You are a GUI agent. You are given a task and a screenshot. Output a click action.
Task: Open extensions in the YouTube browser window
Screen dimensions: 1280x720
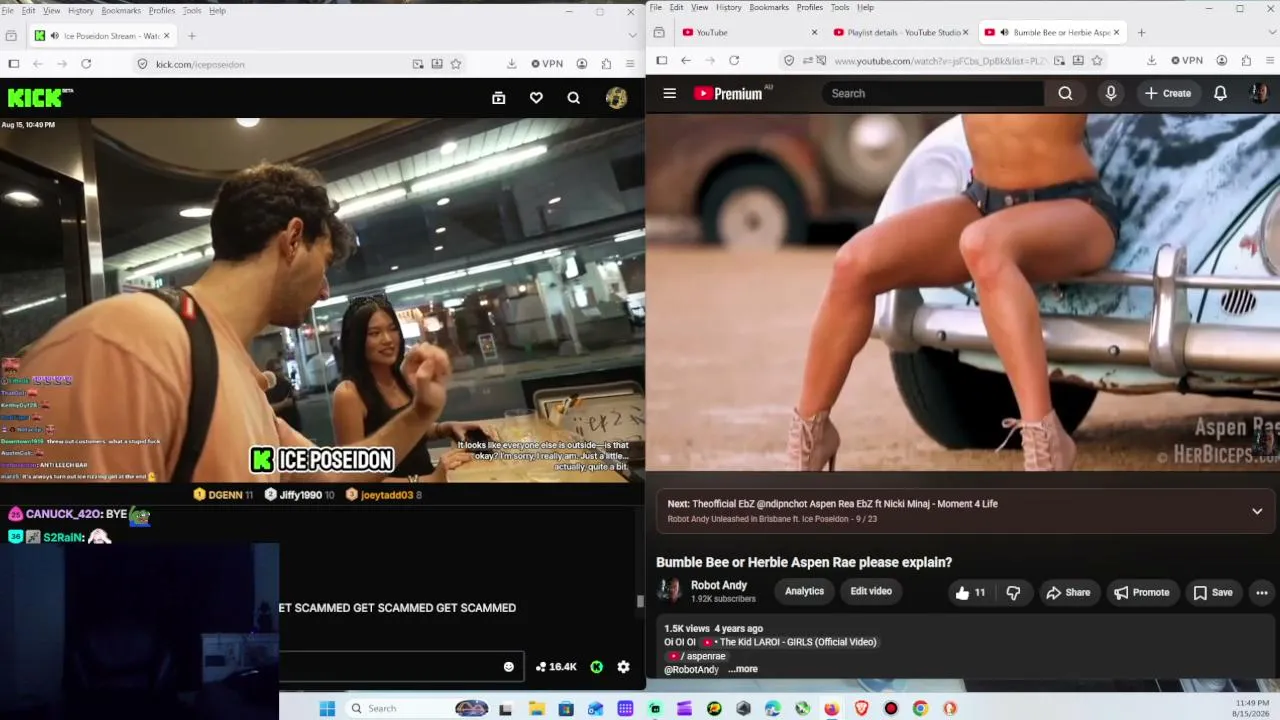(x=1246, y=60)
